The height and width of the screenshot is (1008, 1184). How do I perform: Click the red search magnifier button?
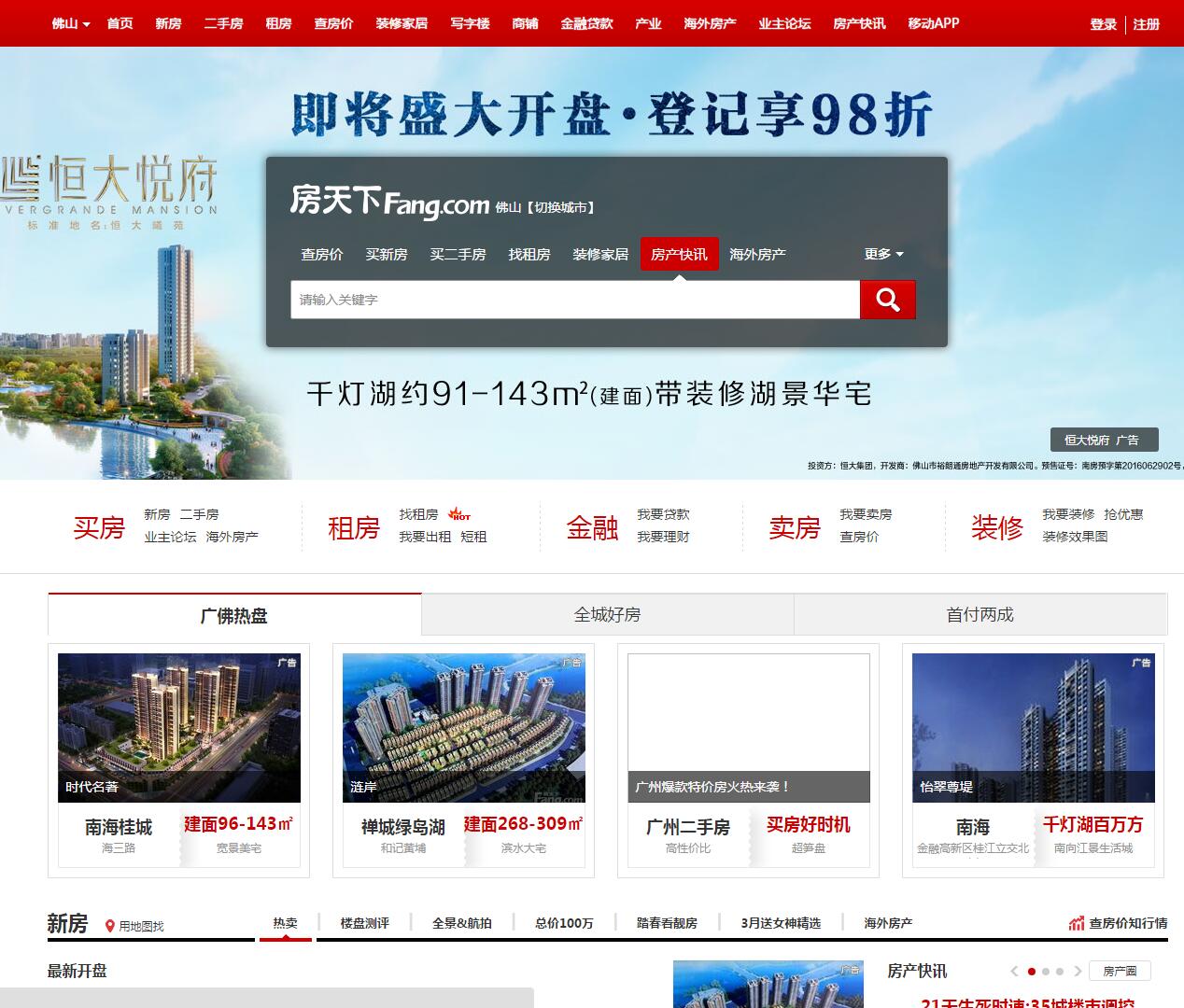(887, 300)
